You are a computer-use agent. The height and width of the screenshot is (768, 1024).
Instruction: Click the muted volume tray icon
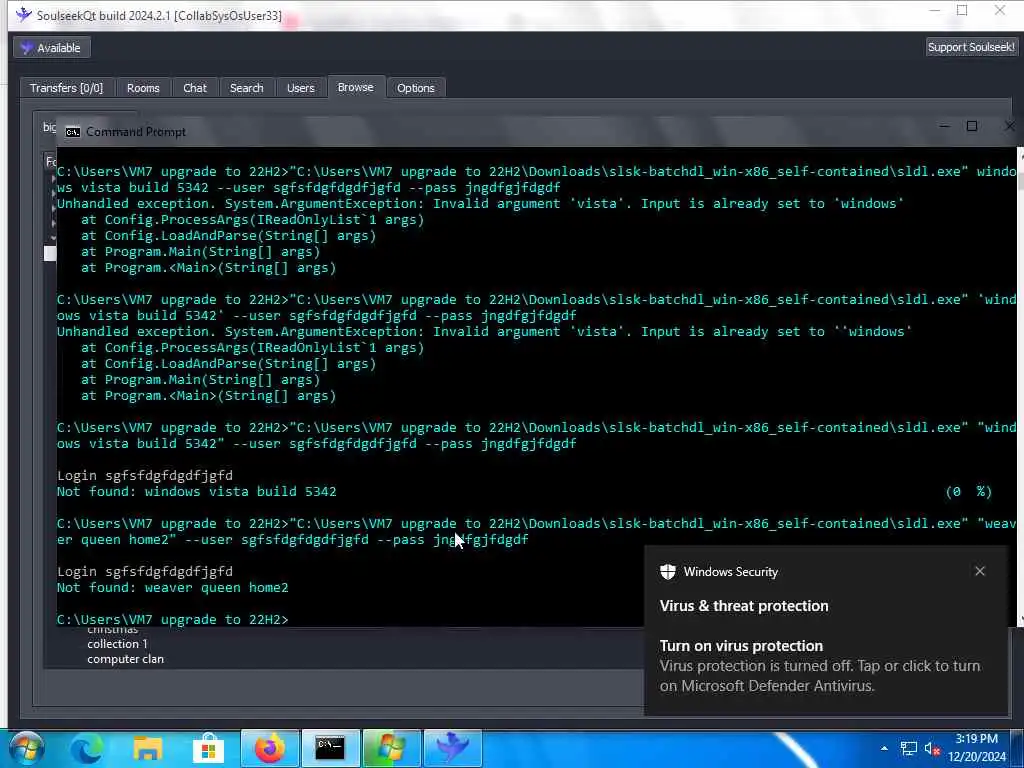[932, 749]
